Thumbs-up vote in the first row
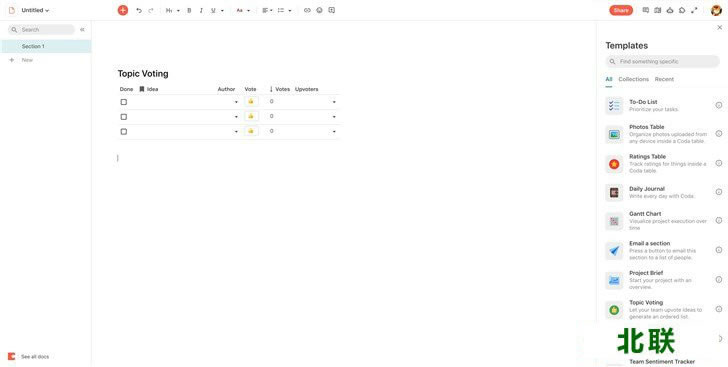The width and height of the screenshot is (728, 367). [251, 101]
